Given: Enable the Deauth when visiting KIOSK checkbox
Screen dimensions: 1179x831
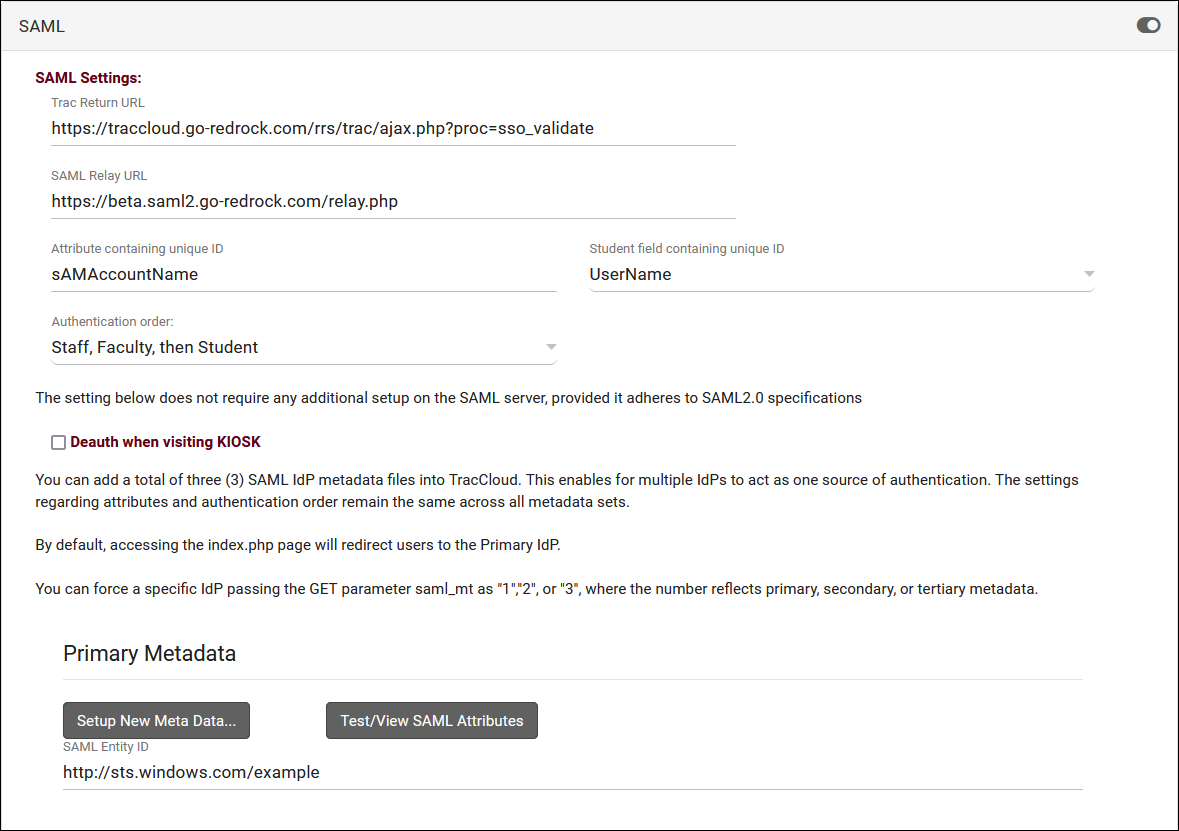Looking at the screenshot, I should [x=59, y=442].
